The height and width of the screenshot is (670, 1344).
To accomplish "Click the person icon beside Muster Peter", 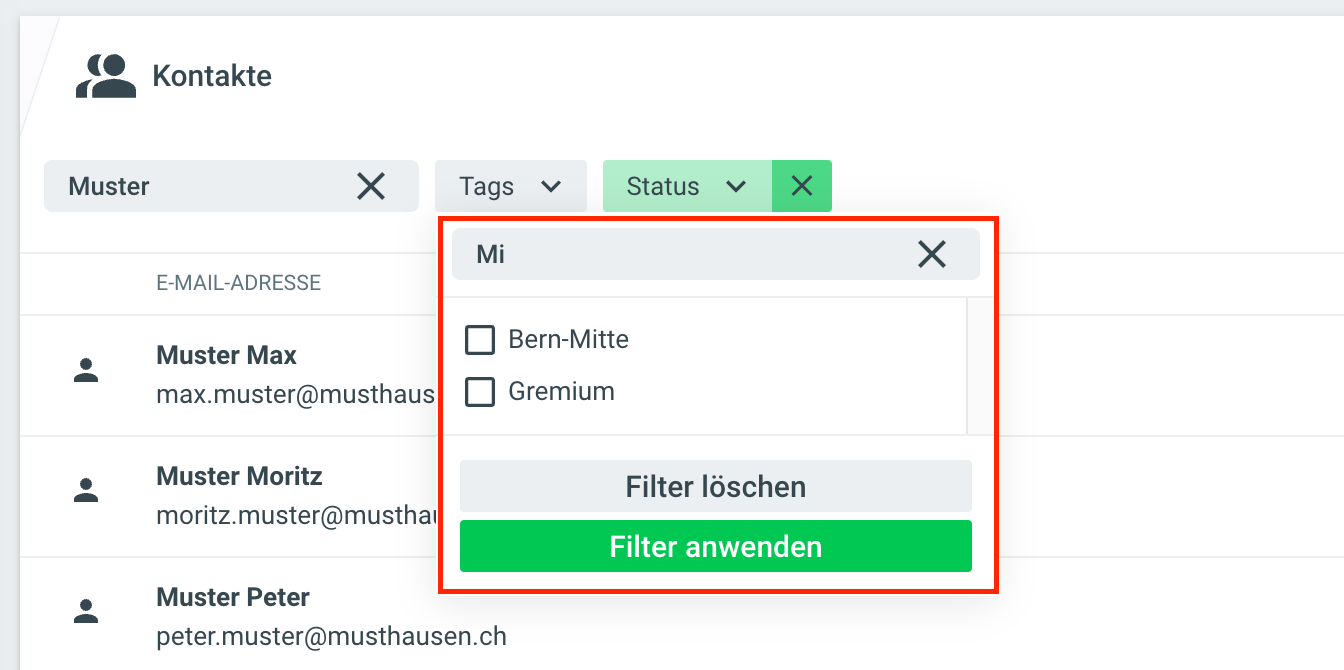I will click(x=87, y=611).
